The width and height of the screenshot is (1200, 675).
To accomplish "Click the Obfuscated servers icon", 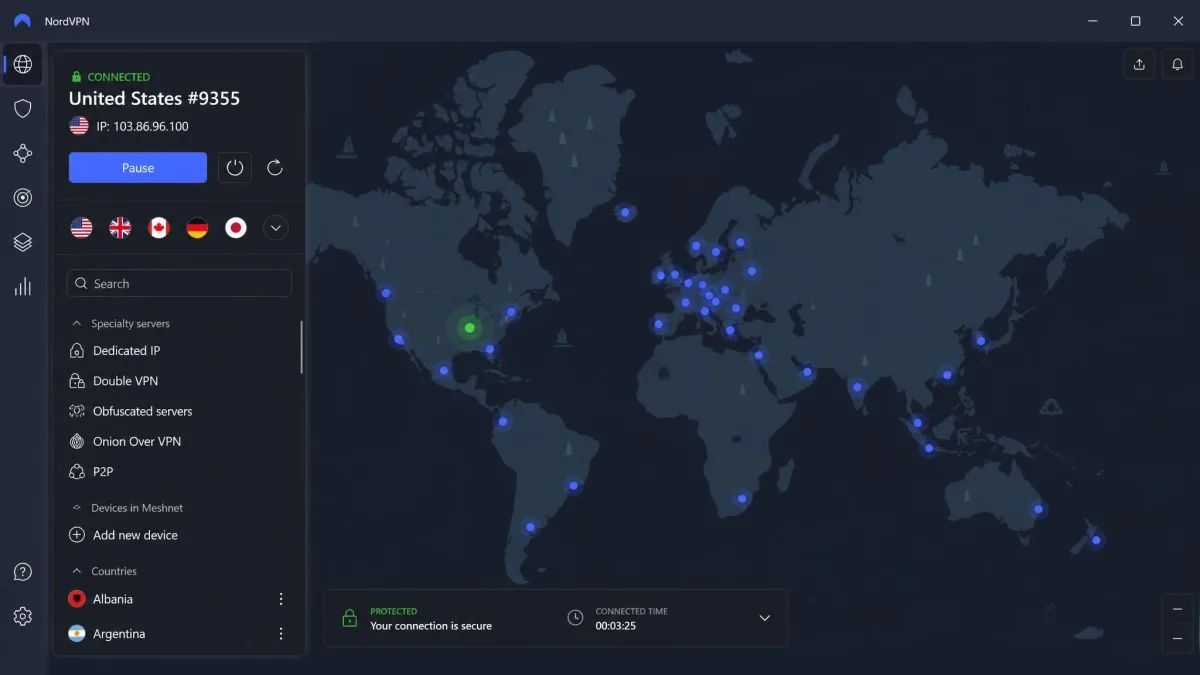I will click(x=76, y=411).
